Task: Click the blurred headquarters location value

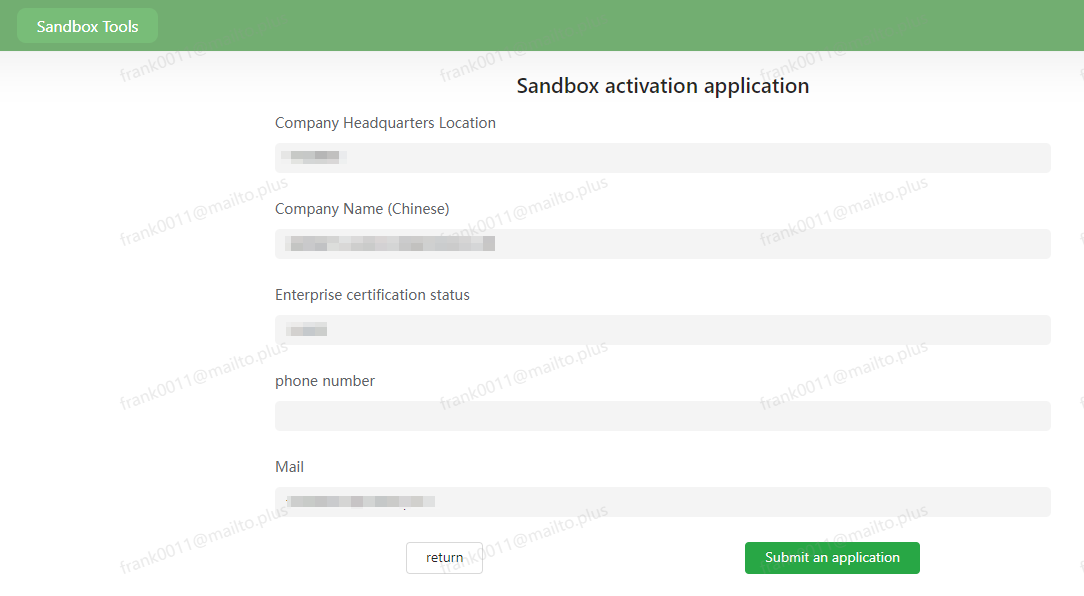Action: point(313,157)
